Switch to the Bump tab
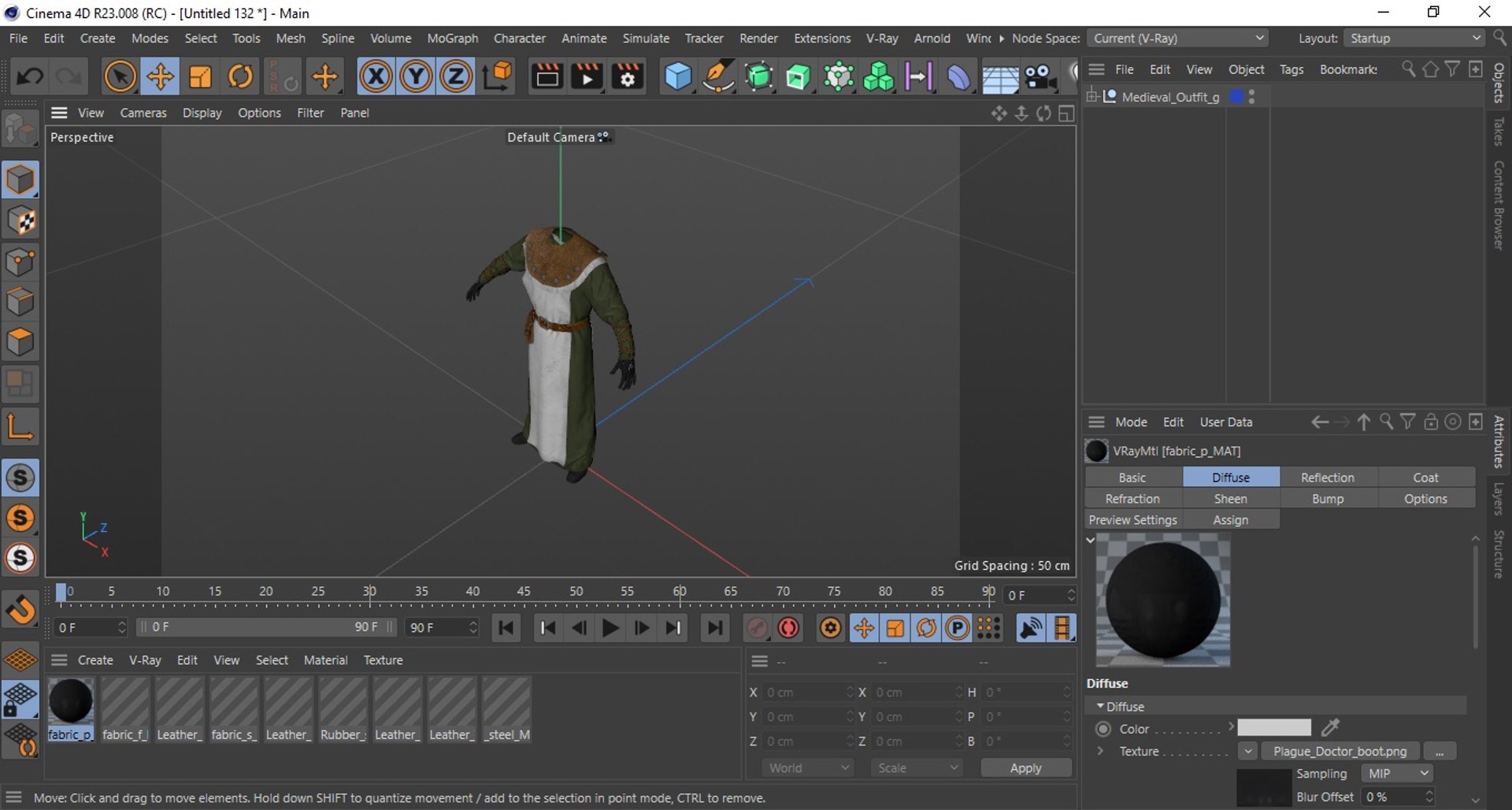Viewport: 1512px width, 810px height. pyautogui.click(x=1328, y=499)
